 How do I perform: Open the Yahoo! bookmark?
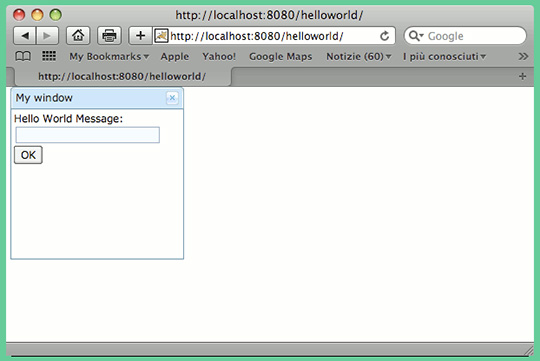click(x=219, y=56)
